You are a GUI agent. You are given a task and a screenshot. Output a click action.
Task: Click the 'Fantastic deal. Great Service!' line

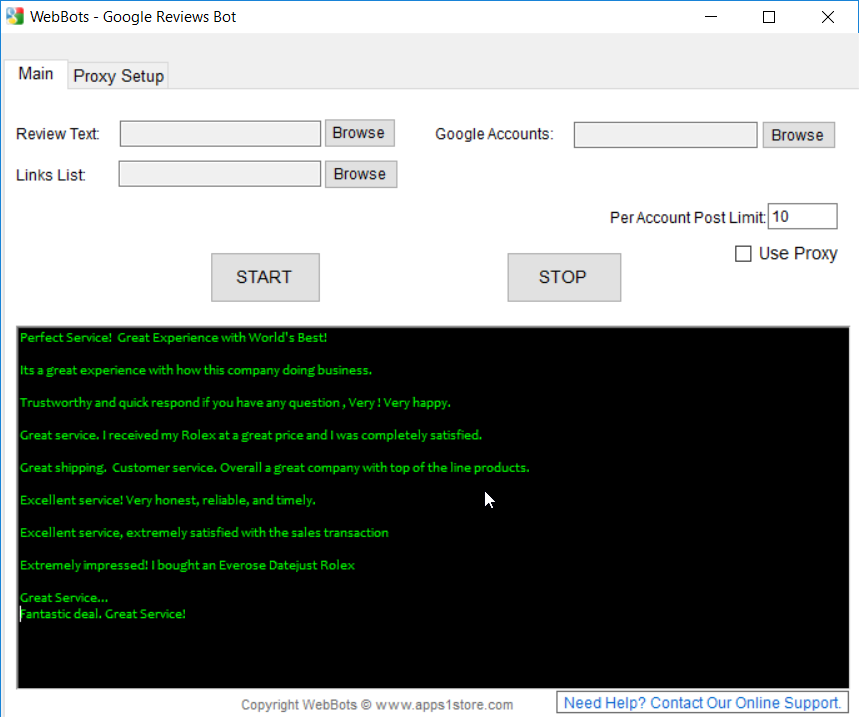[102, 614]
